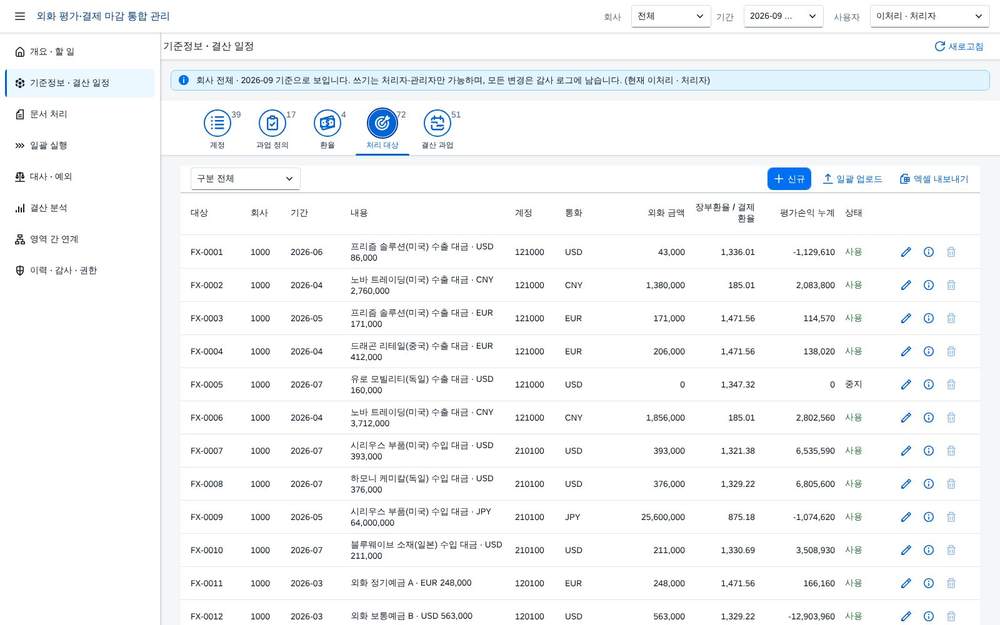Click the 계정 column header
Screen dimensions: 1000x625
pyautogui.click(x=524, y=213)
